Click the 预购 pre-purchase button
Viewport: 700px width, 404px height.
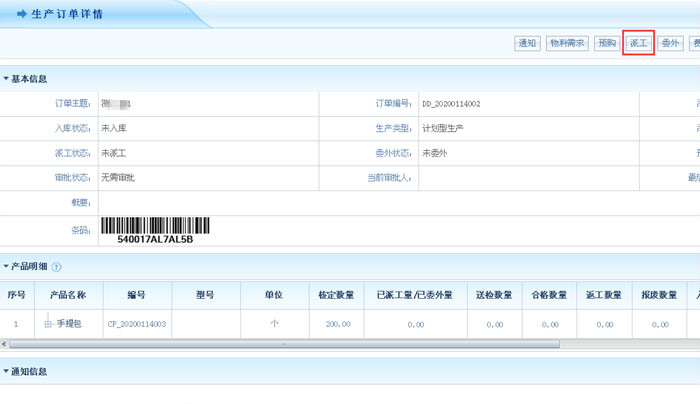606,43
